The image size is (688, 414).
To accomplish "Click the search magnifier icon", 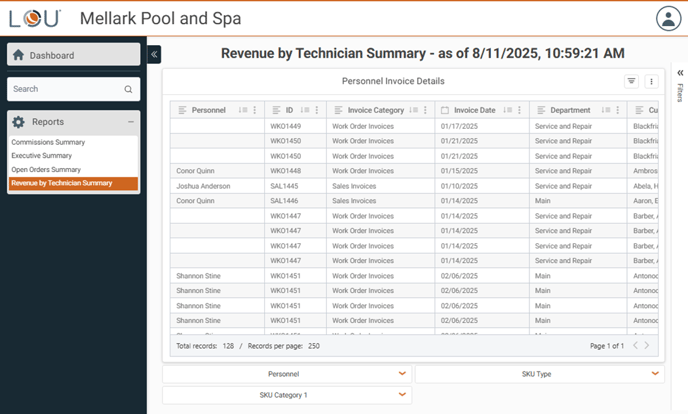I will (128, 89).
